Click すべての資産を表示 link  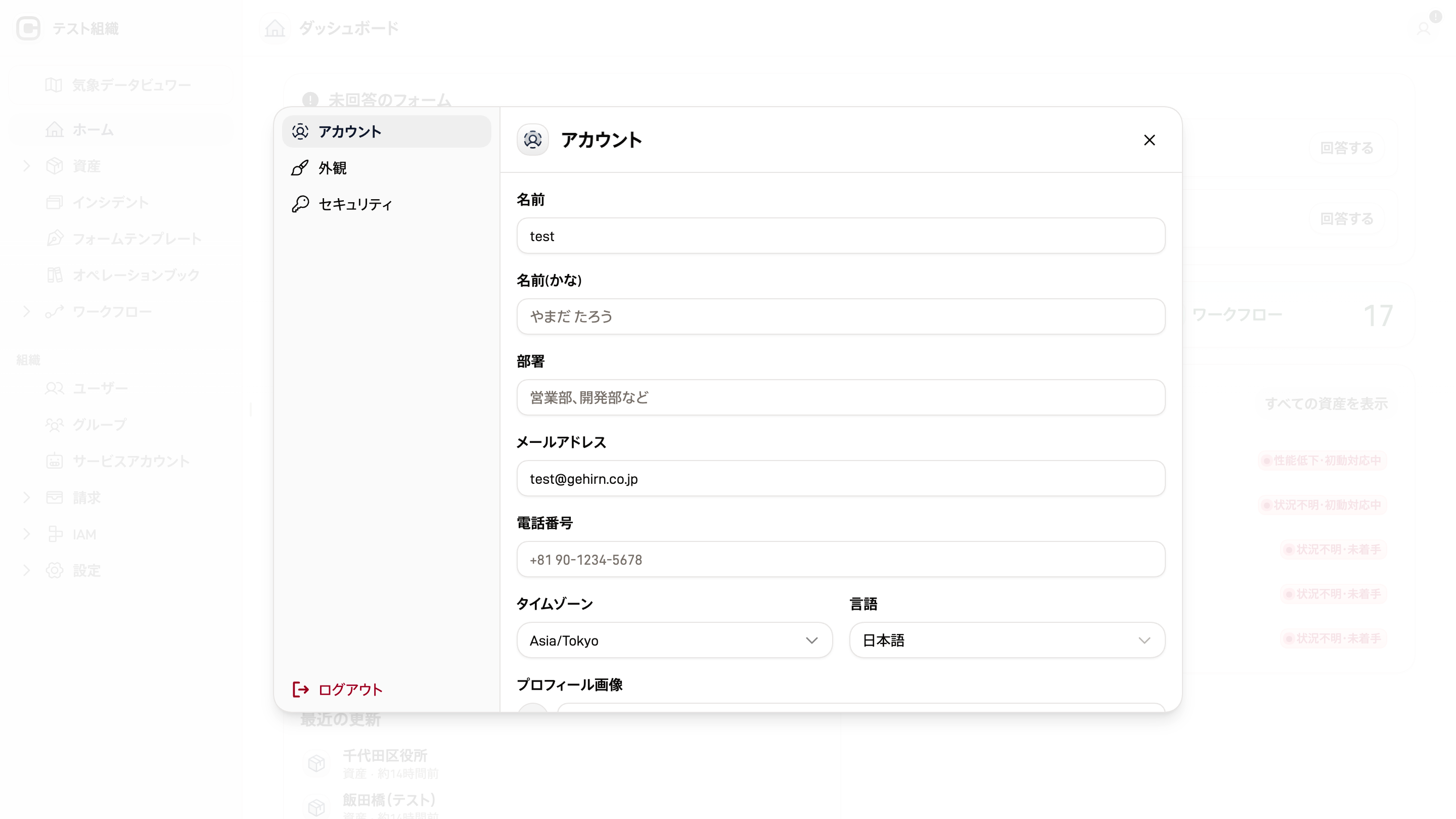1326,403
